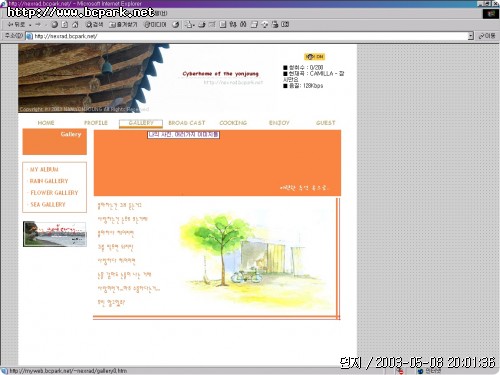Expand the Back button history dropdown
500x375 pixels.
point(30,25)
